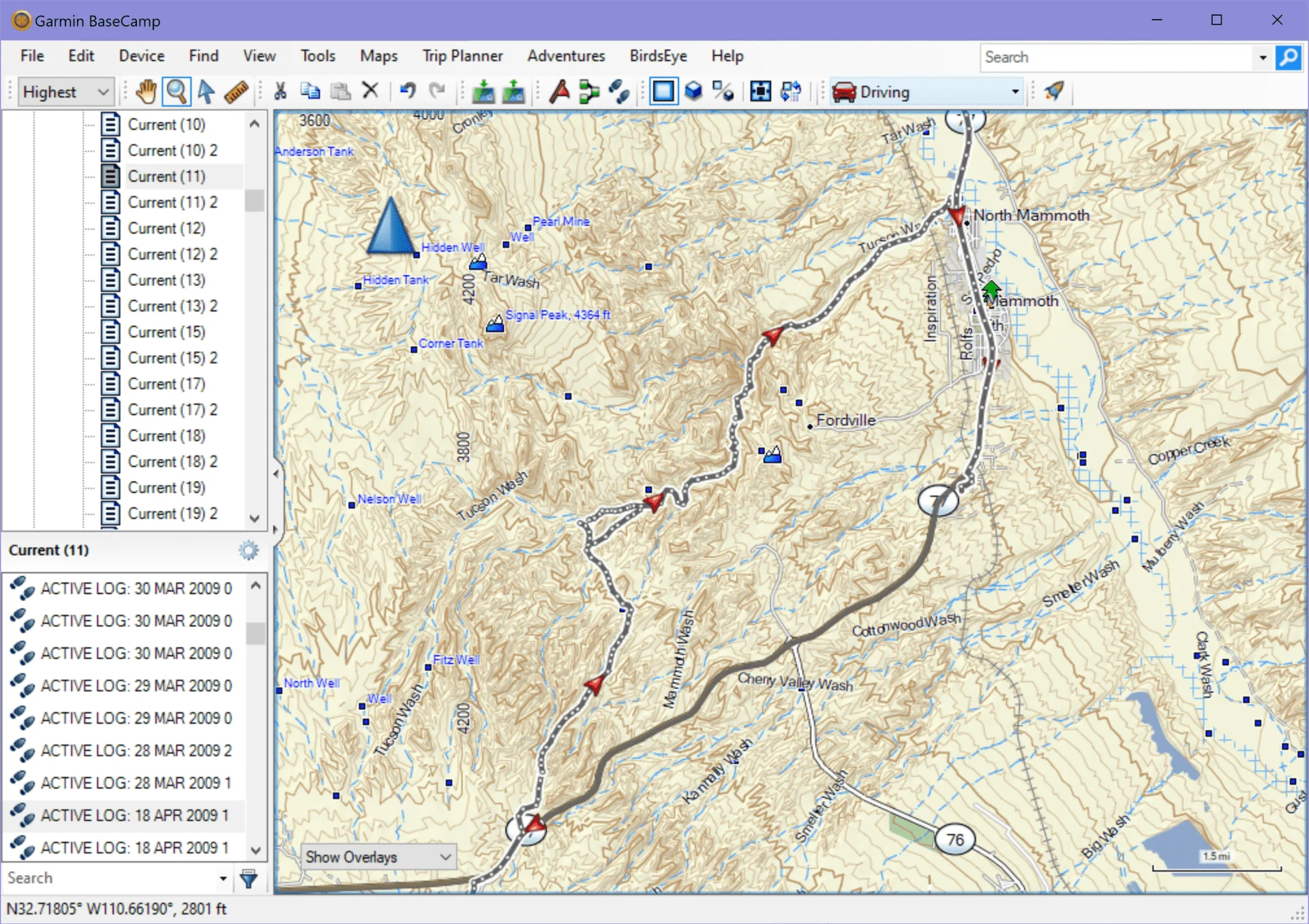Open the Trip Planner menu
This screenshot has height=924, width=1309.
point(462,56)
